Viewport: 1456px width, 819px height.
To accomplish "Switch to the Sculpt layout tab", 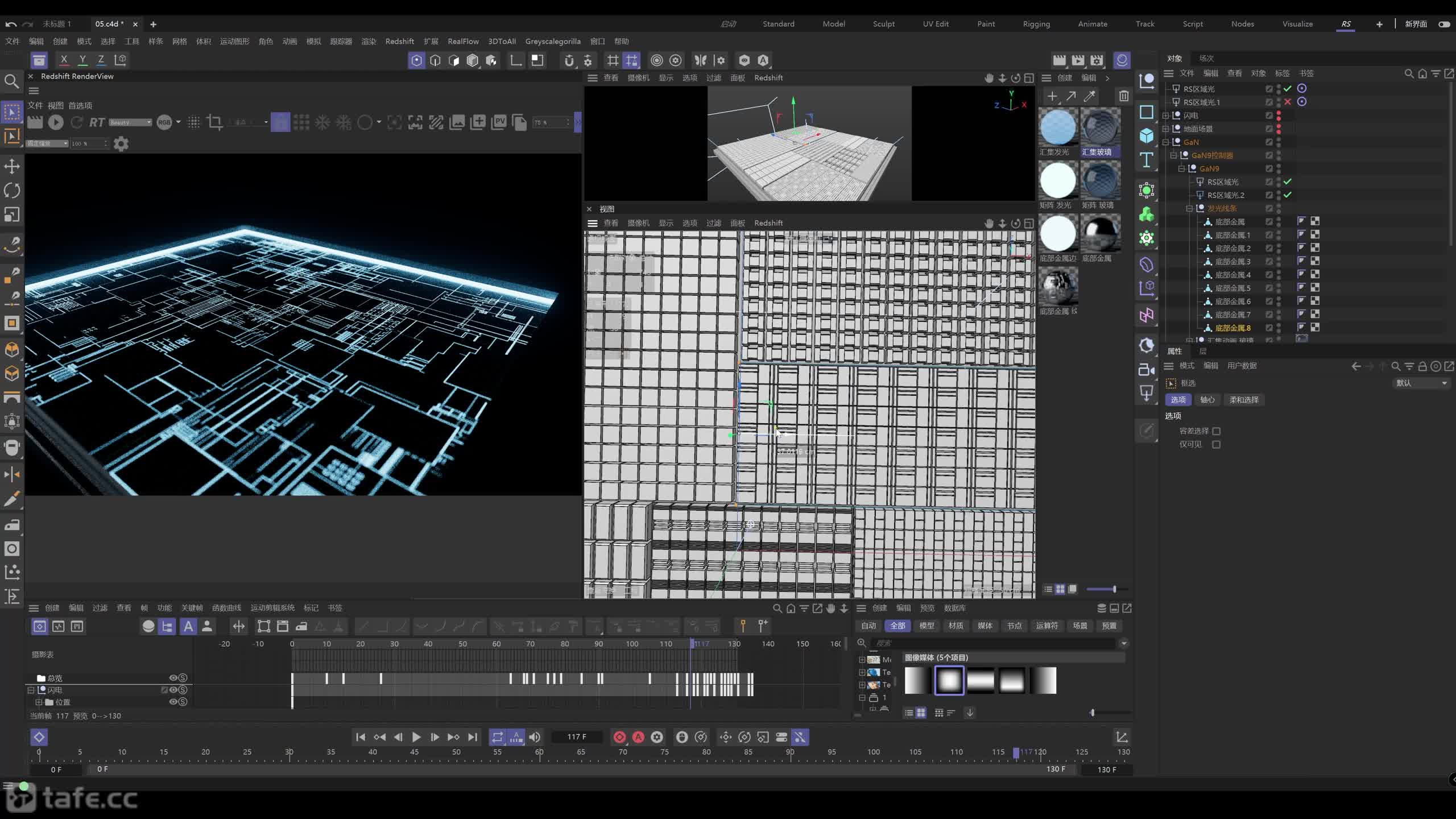I will pyautogui.click(x=883, y=24).
